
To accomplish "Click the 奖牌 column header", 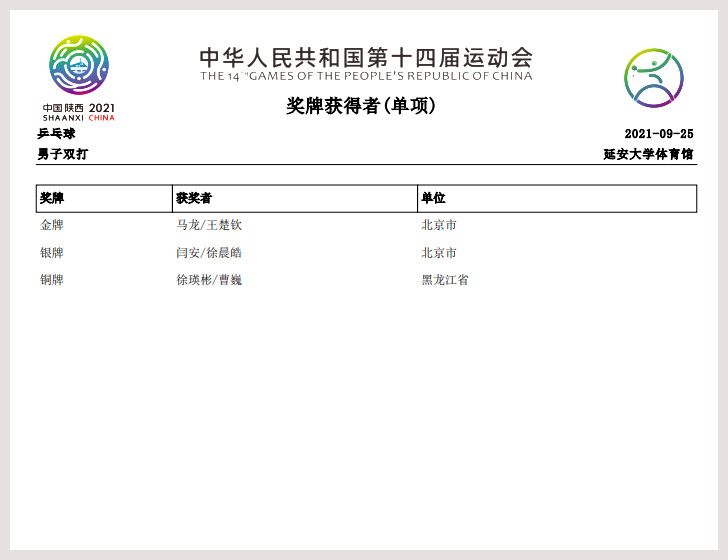I will click(x=52, y=199).
